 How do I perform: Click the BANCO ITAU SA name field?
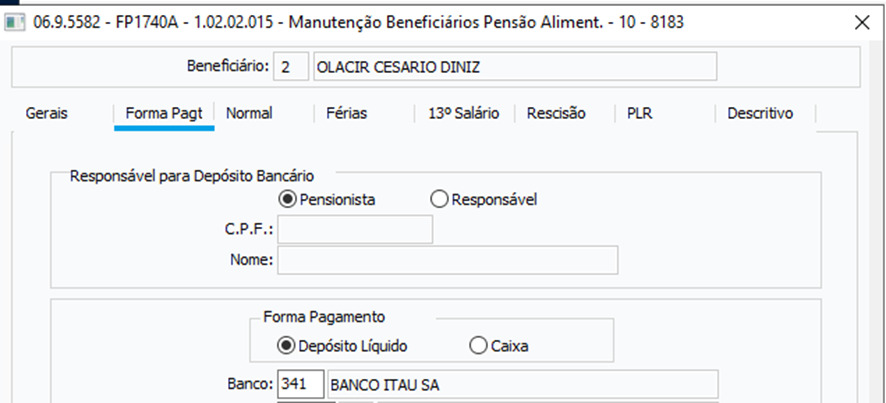coord(522,384)
